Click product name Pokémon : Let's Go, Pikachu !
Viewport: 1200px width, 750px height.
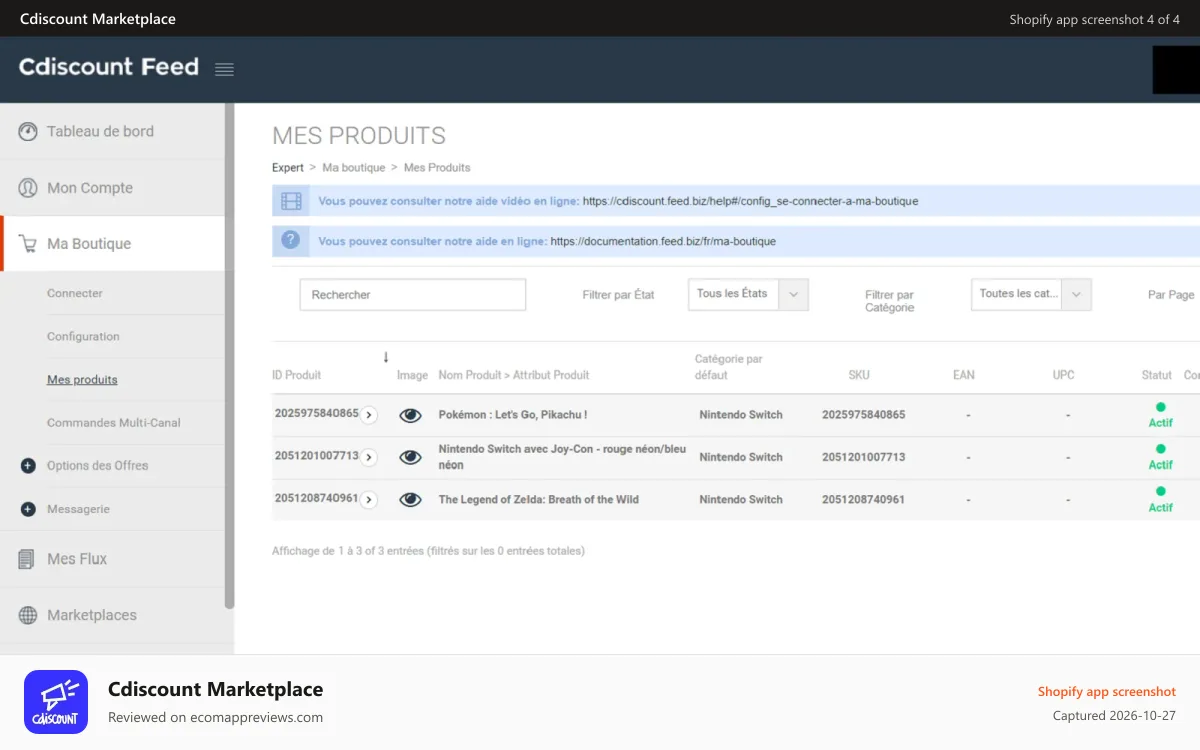coord(513,415)
